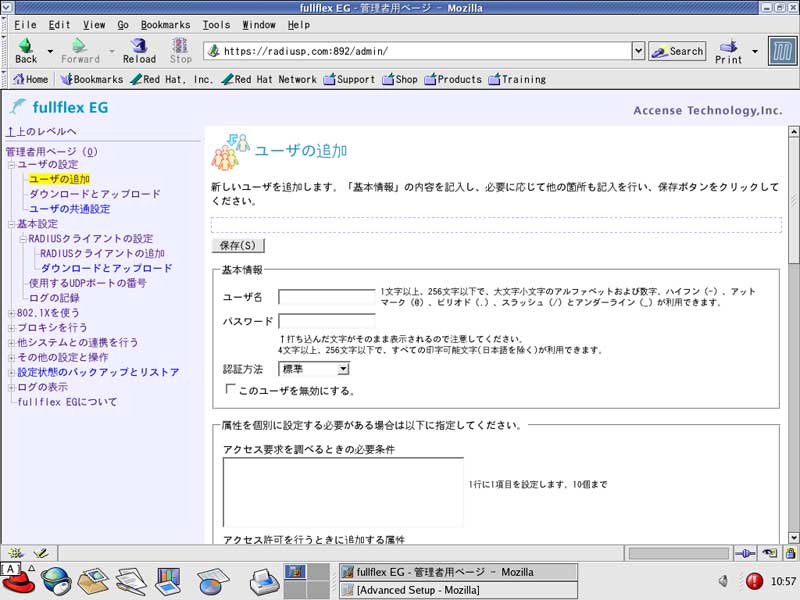Open the URL bar history dropdown arrow
The image size is (800, 600).
point(638,51)
